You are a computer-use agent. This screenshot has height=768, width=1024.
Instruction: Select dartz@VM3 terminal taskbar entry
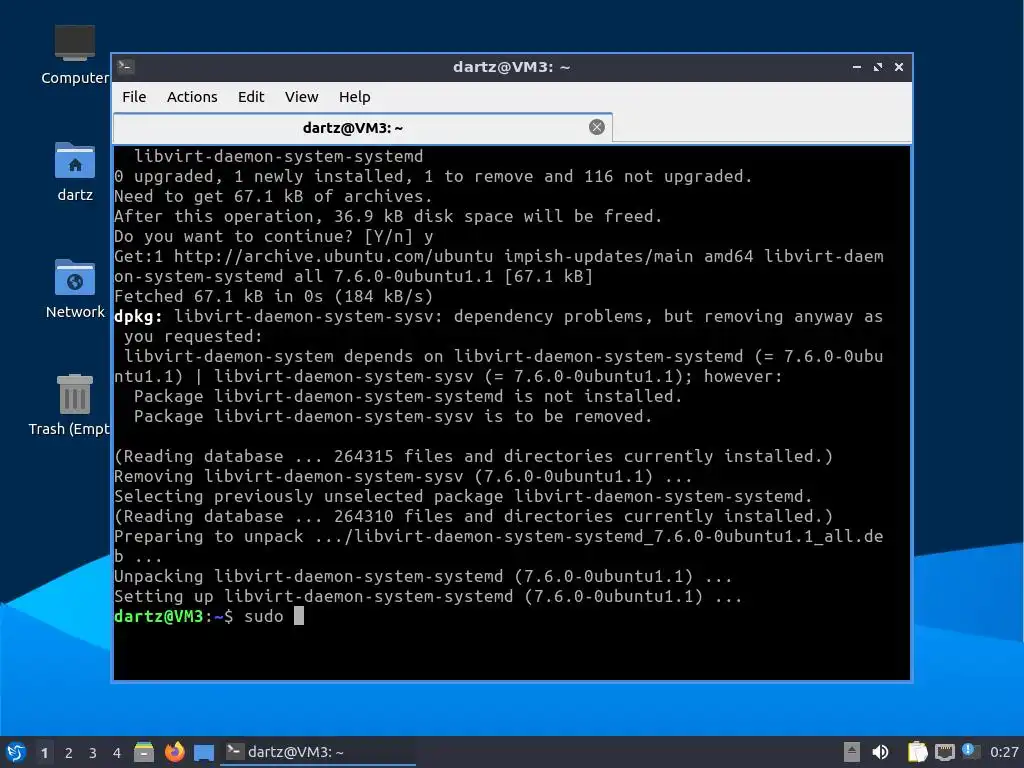coord(318,752)
